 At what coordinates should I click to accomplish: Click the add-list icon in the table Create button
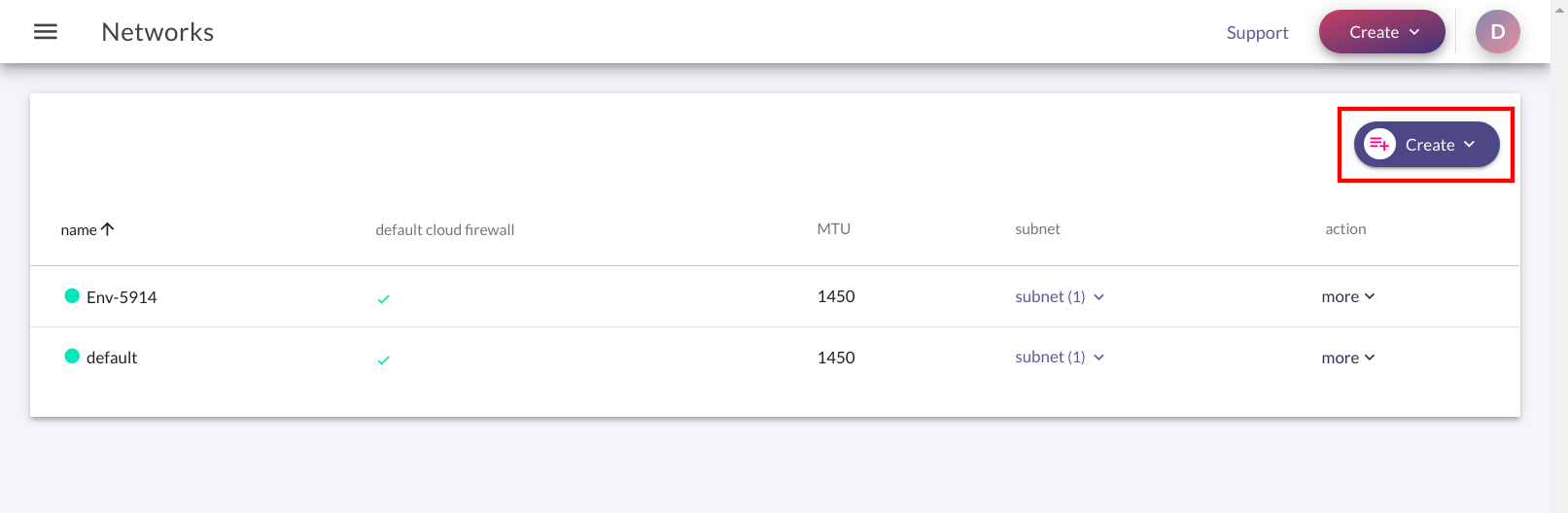(1379, 145)
